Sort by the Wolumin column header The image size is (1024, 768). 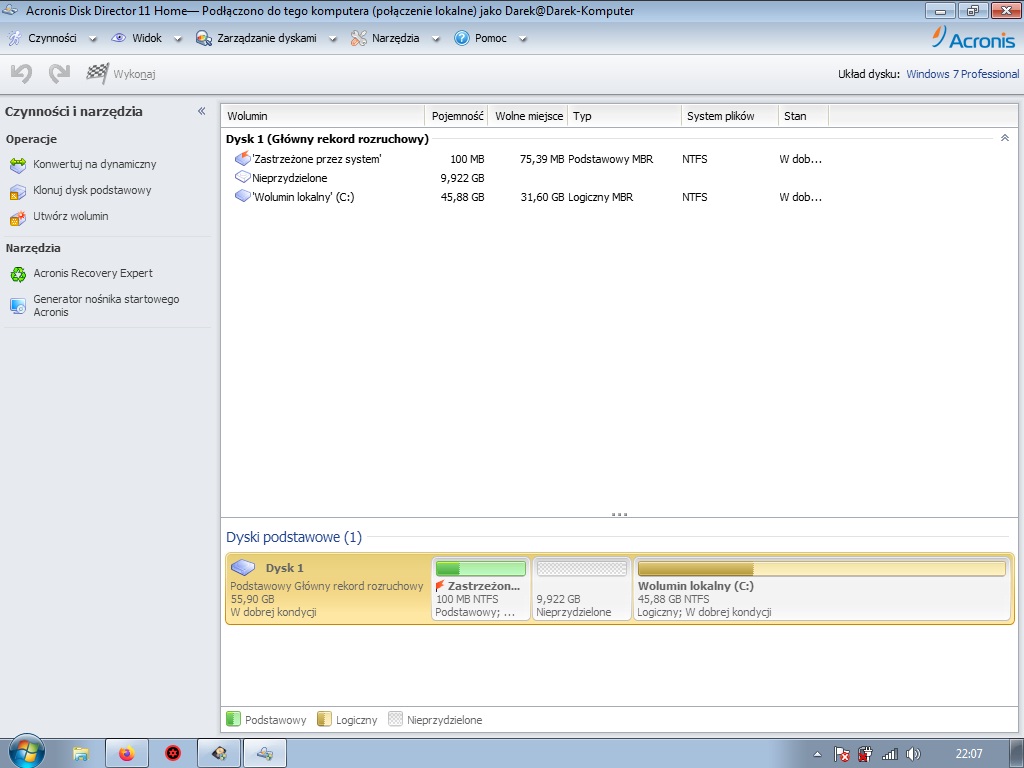[x=323, y=116]
